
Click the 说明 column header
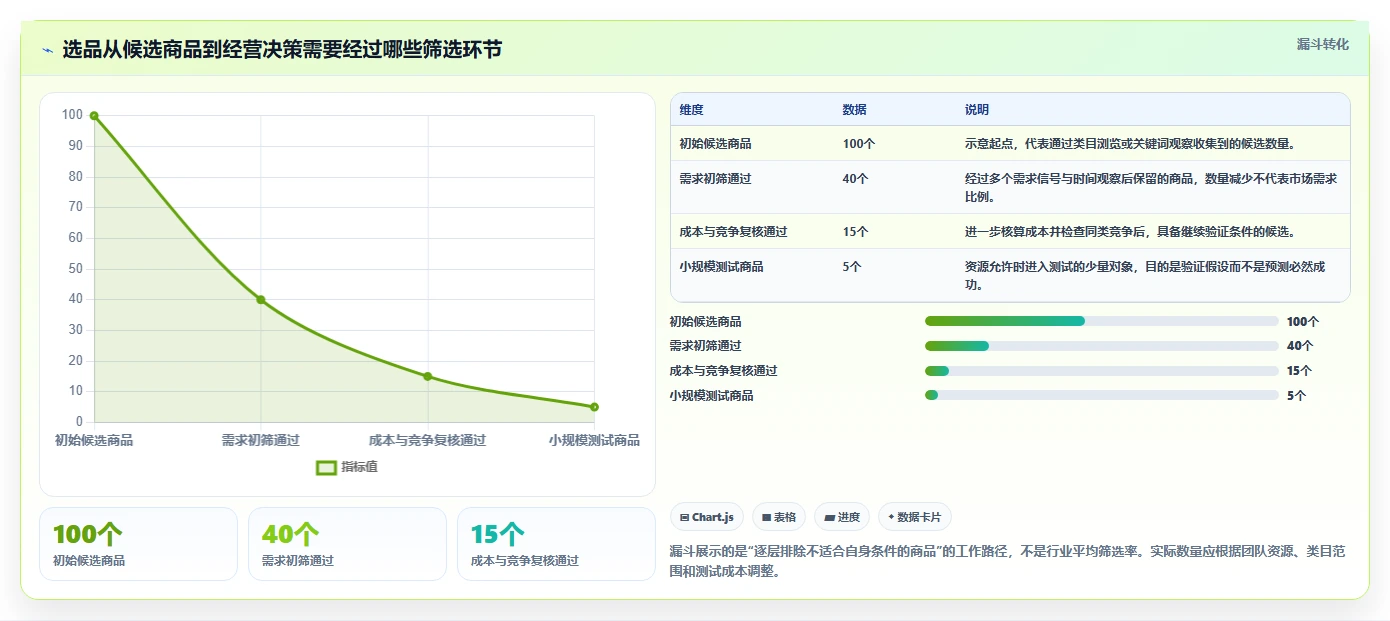[x=977, y=110]
